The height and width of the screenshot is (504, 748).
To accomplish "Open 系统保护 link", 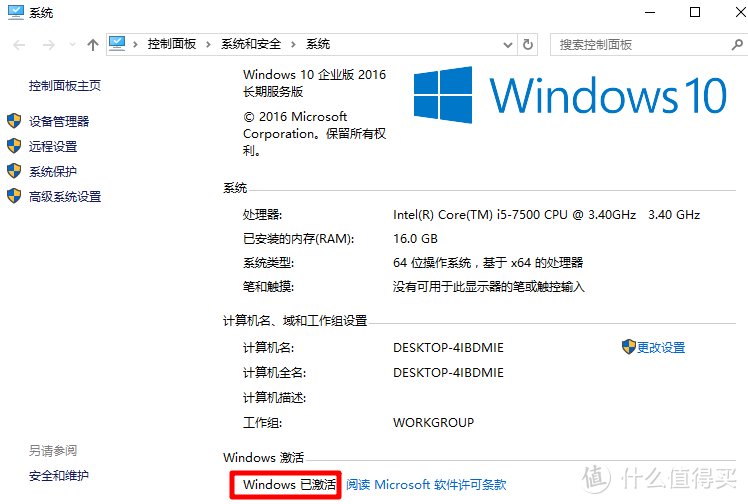I will click(x=53, y=171).
